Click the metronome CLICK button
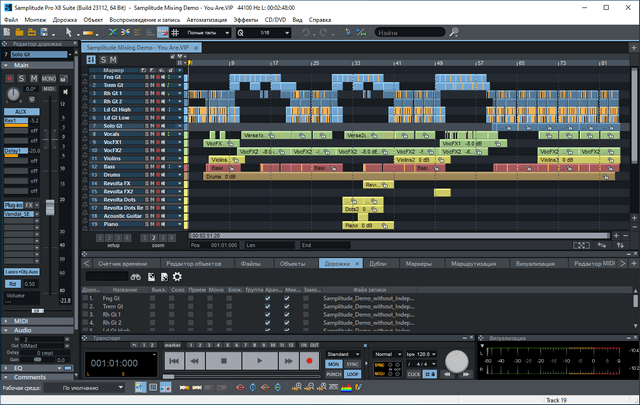The height and width of the screenshot is (405, 640). 413,372
